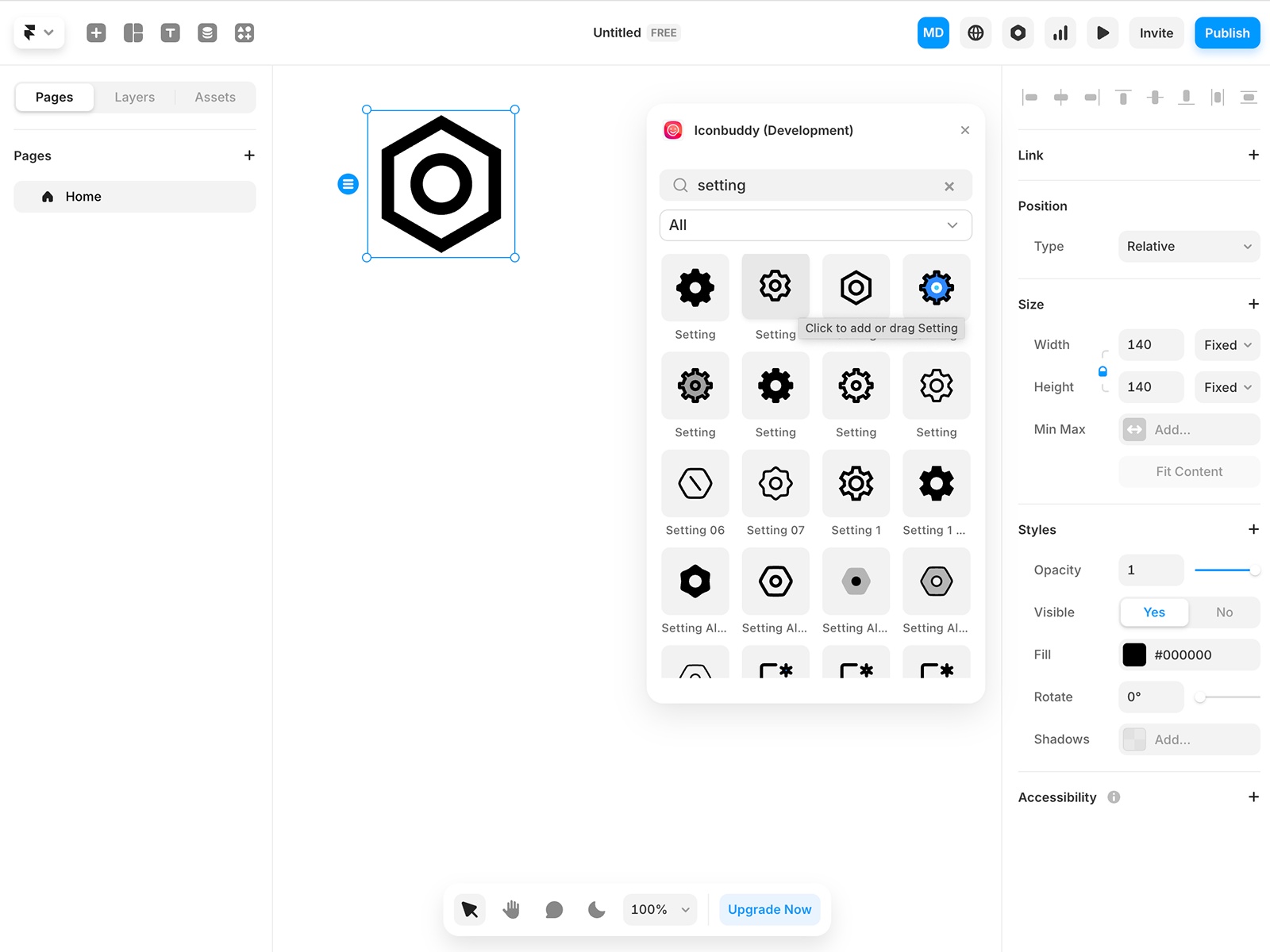Image resolution: width=1270 pixels, height=952 pixels.
Task: Select the Text tool
Action: [x=170, y=33]
